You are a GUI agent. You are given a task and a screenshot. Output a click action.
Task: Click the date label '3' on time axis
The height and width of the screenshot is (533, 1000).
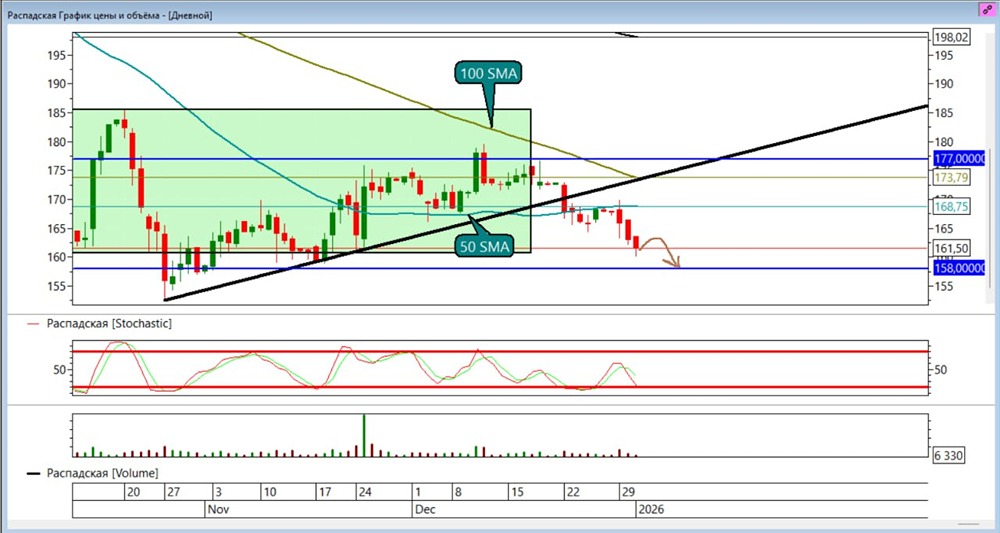coord(218,492)
